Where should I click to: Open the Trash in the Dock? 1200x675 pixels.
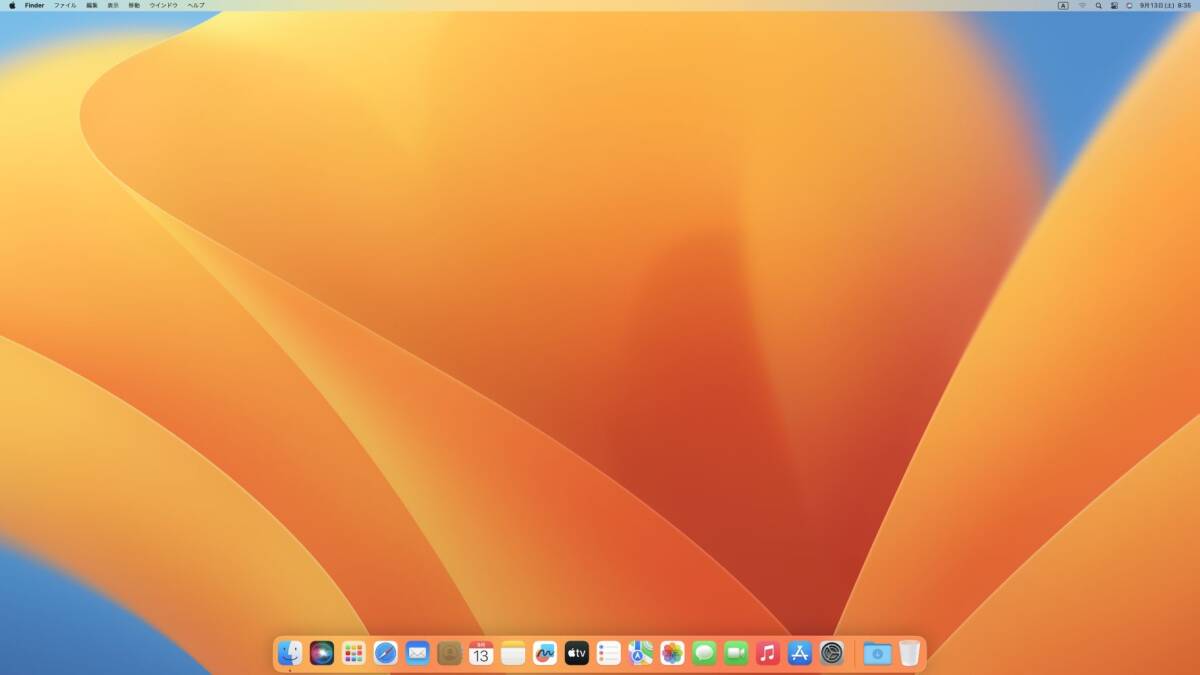tap(909, 654)
